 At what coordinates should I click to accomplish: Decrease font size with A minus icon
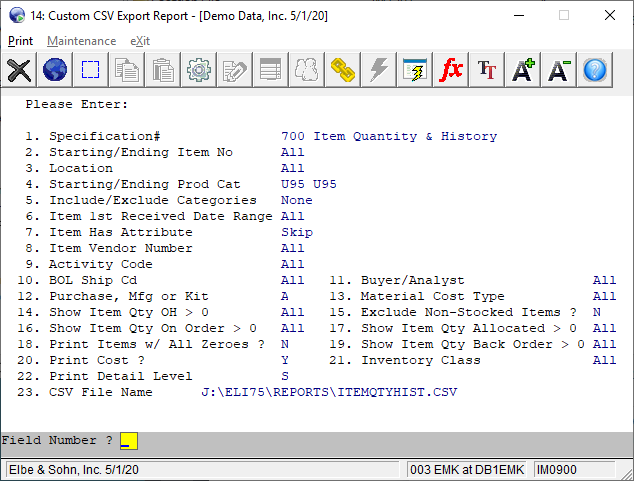pos(558,70)
